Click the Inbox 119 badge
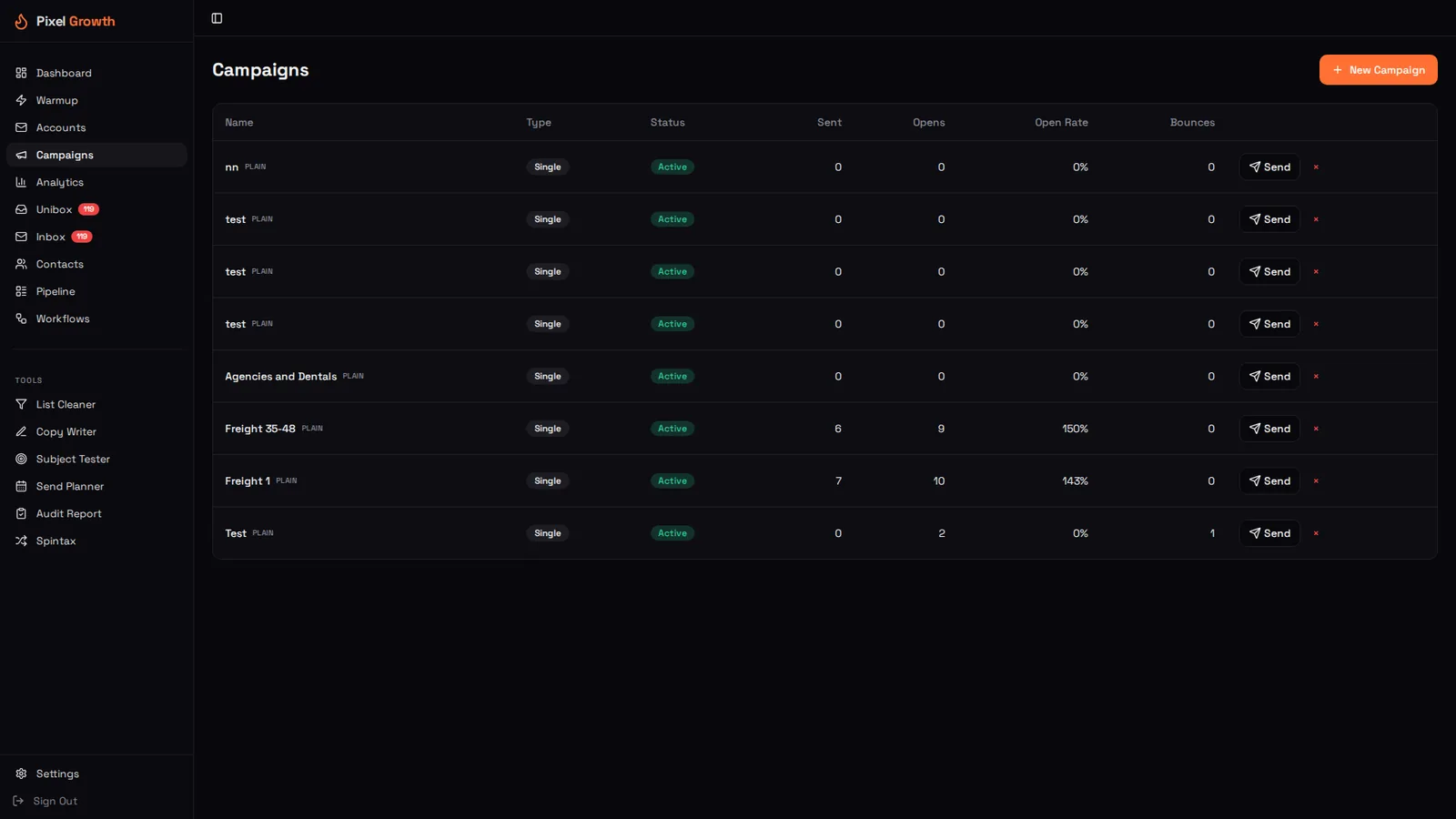 click(82, 237)
